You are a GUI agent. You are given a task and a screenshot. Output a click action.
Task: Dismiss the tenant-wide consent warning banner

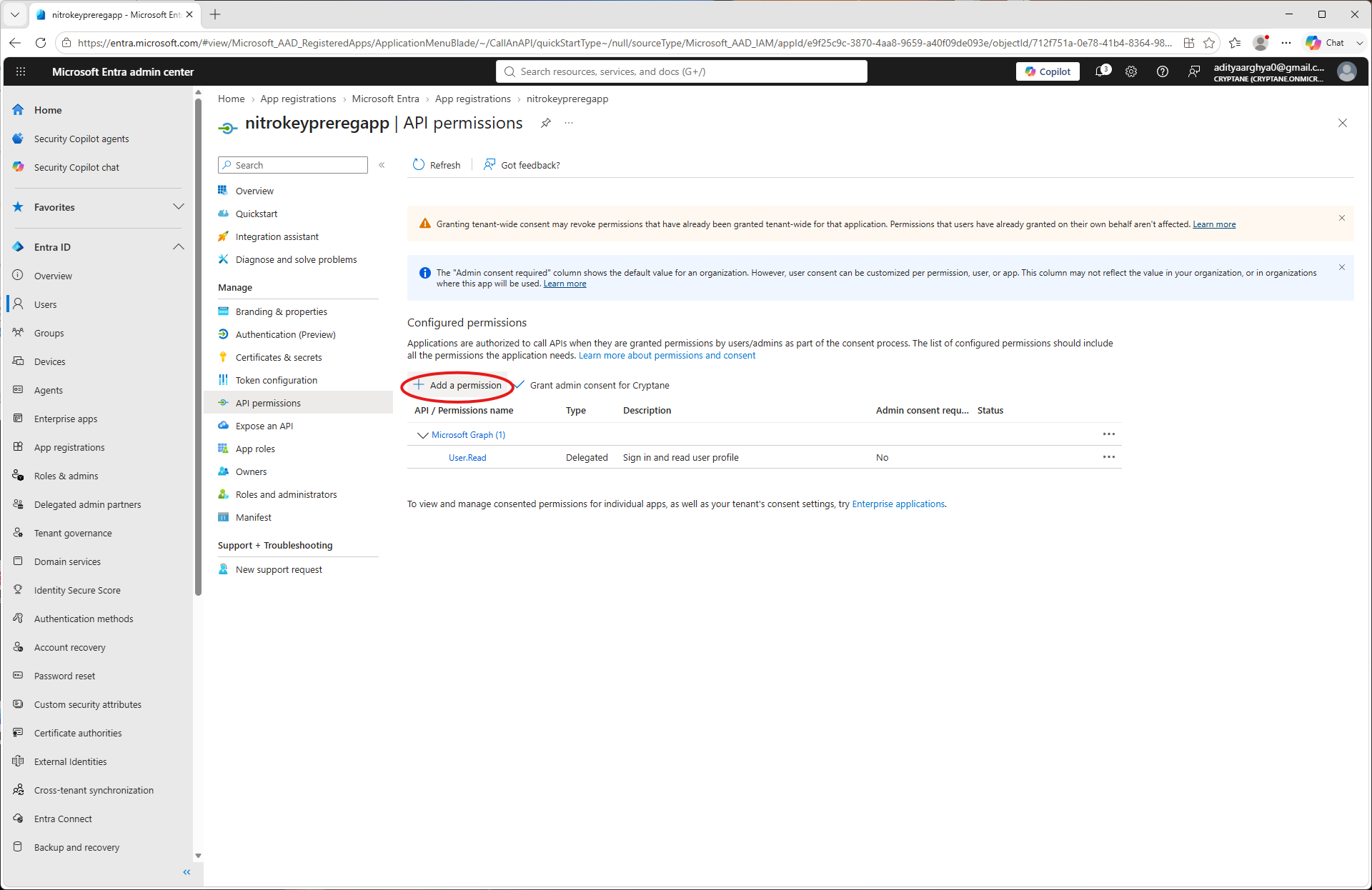(1342, 218)
